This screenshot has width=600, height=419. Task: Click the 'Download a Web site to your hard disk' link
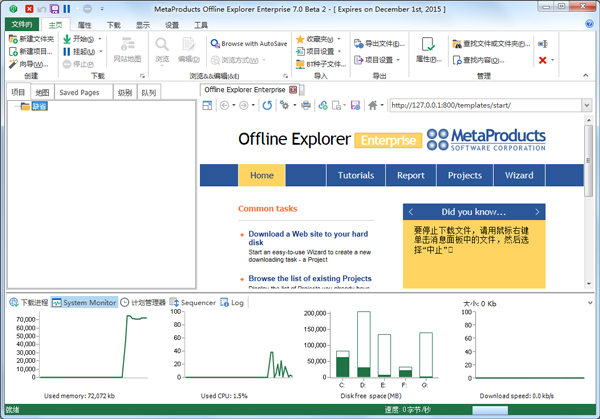(308, 238)
